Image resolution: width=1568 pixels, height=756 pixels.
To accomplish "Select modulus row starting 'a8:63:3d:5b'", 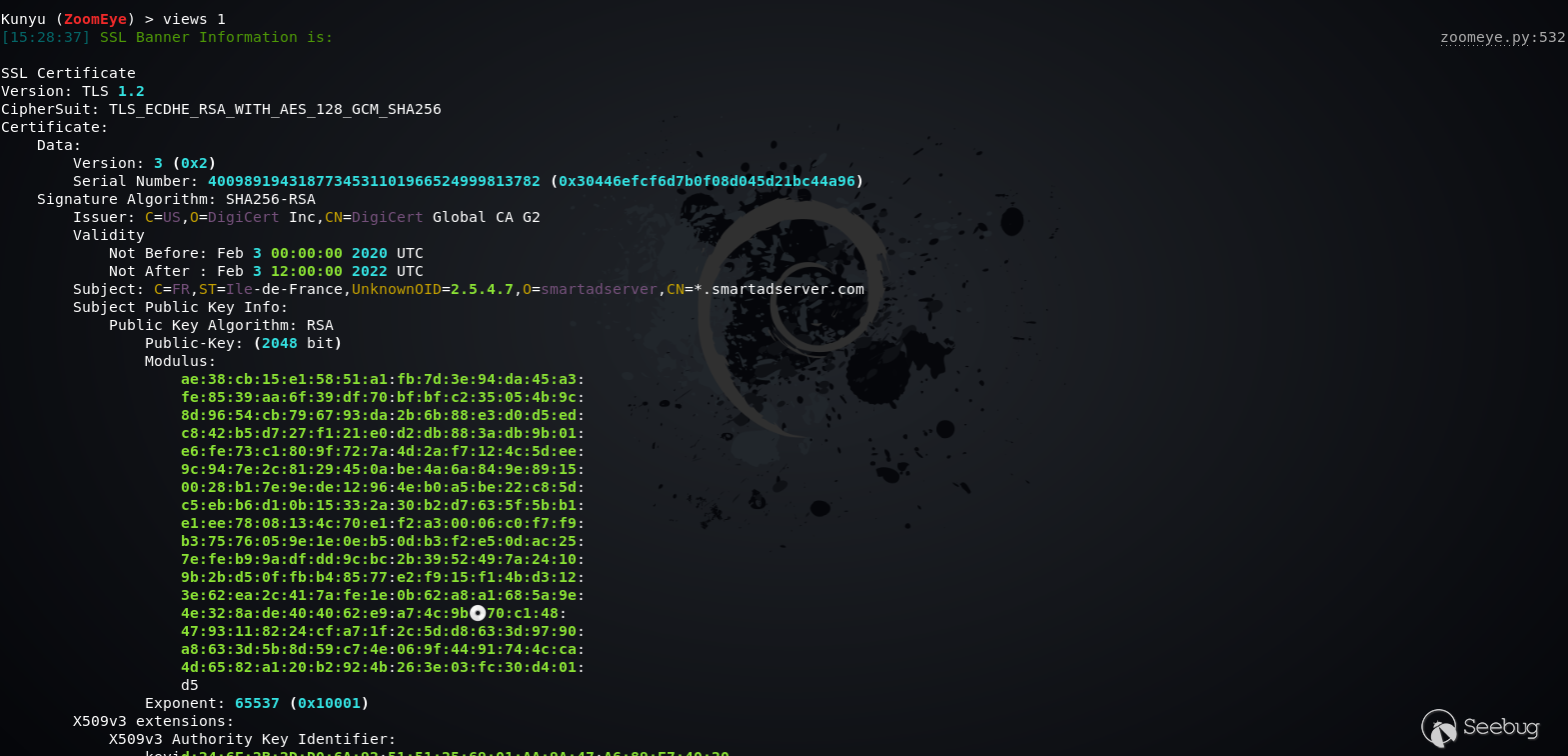I will point(383,649).
